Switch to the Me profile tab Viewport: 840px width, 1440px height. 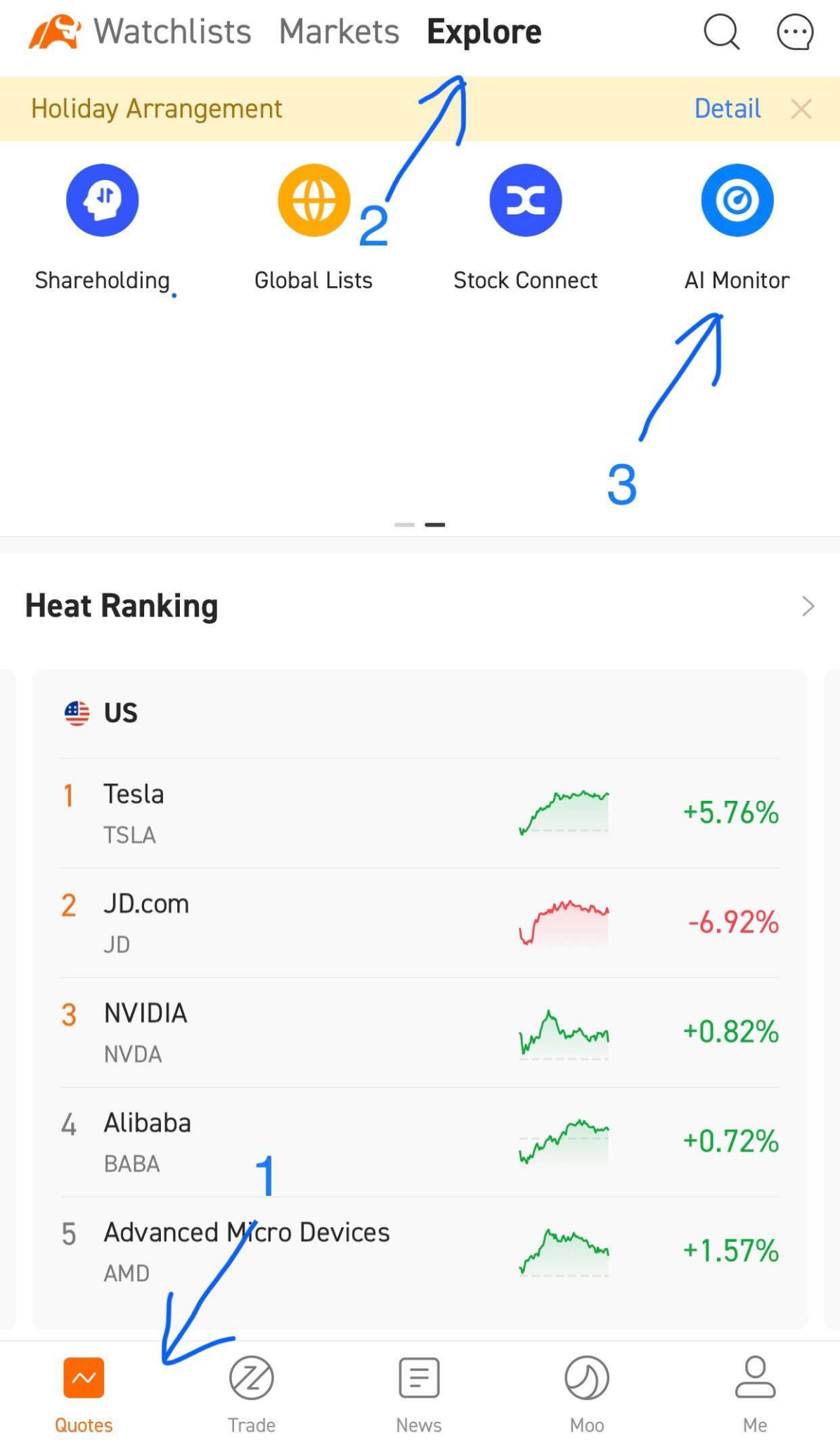pos(755,1380)
